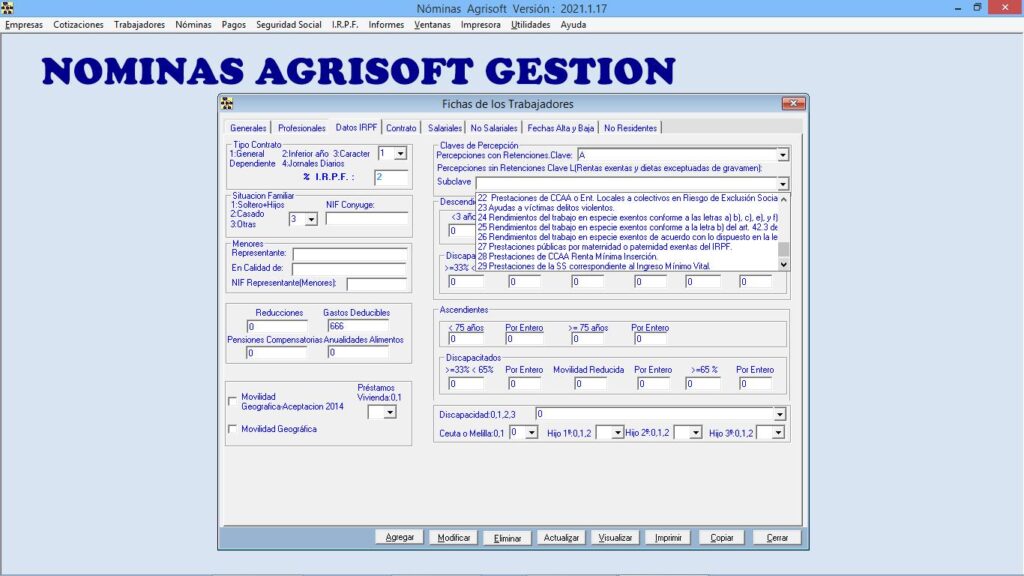The image size is (1024, 576).
Task: Click the Imprimir button
Action: pos(668,537)
